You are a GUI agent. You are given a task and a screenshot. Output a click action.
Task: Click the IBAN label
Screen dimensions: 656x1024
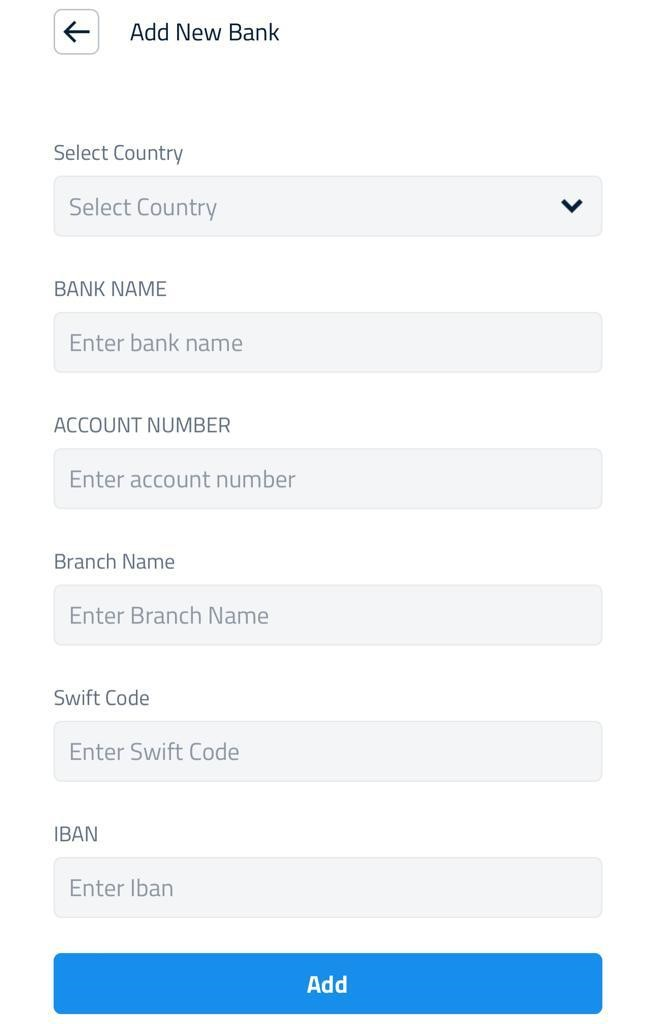pos(76,834)
